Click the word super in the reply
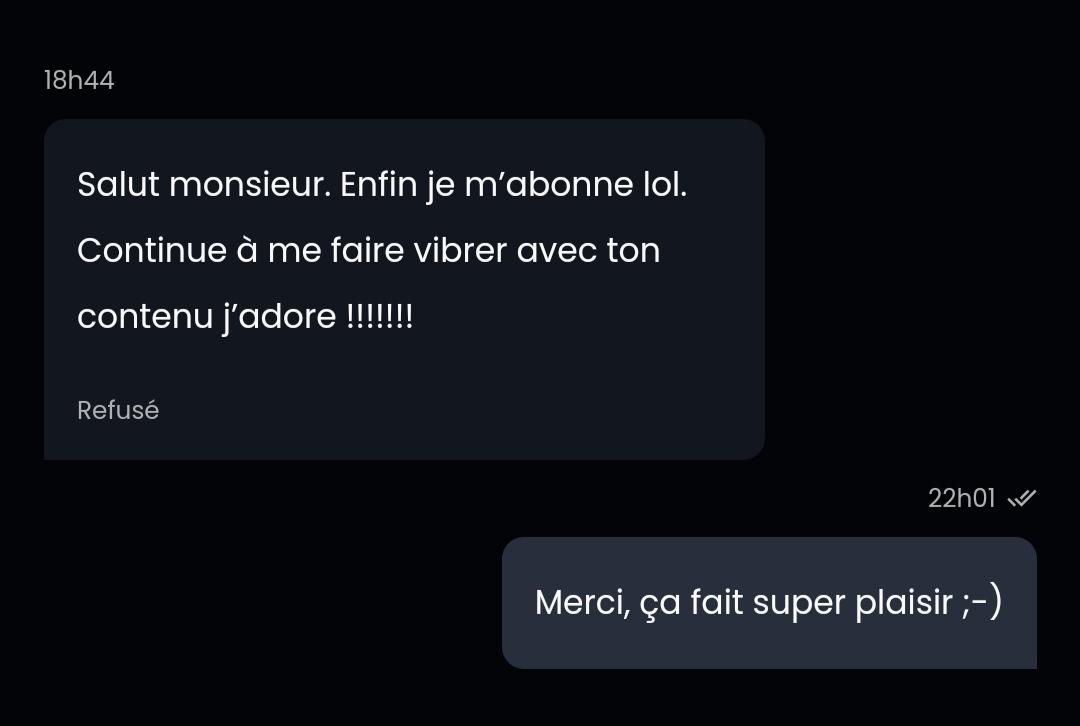This screenshot has height=726, width=1080. (798, 604)
